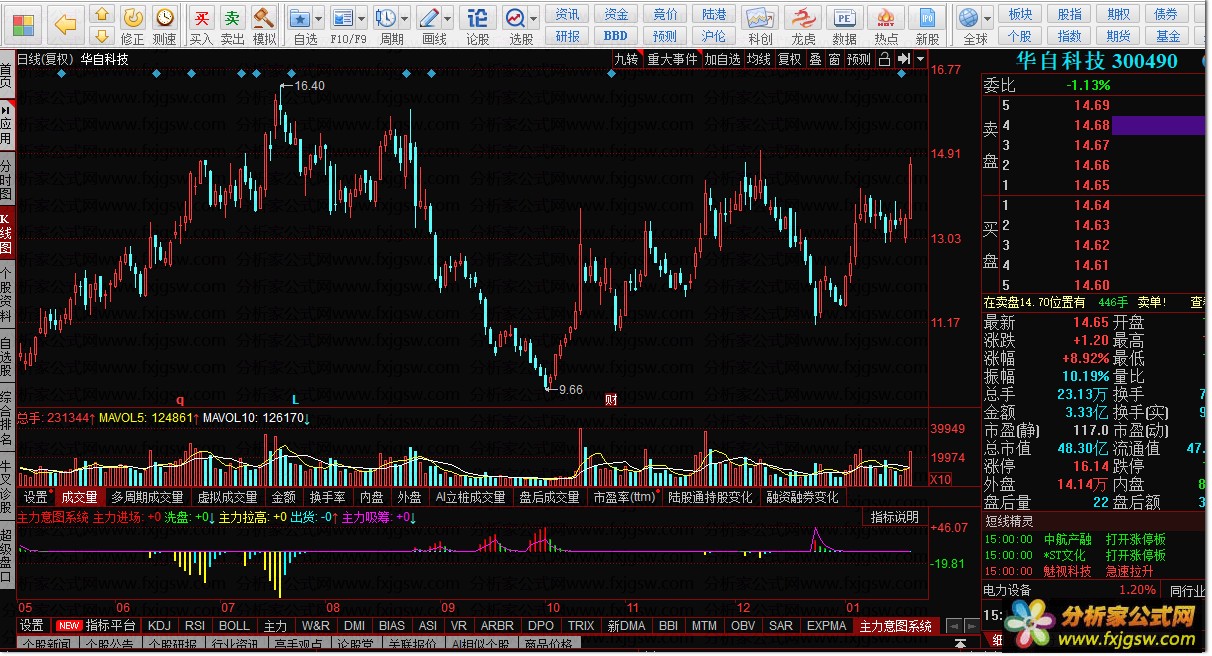1212x656 pixels.
Task: Open the chart toolbar dropdown triangle
Action: coord(920,59)
